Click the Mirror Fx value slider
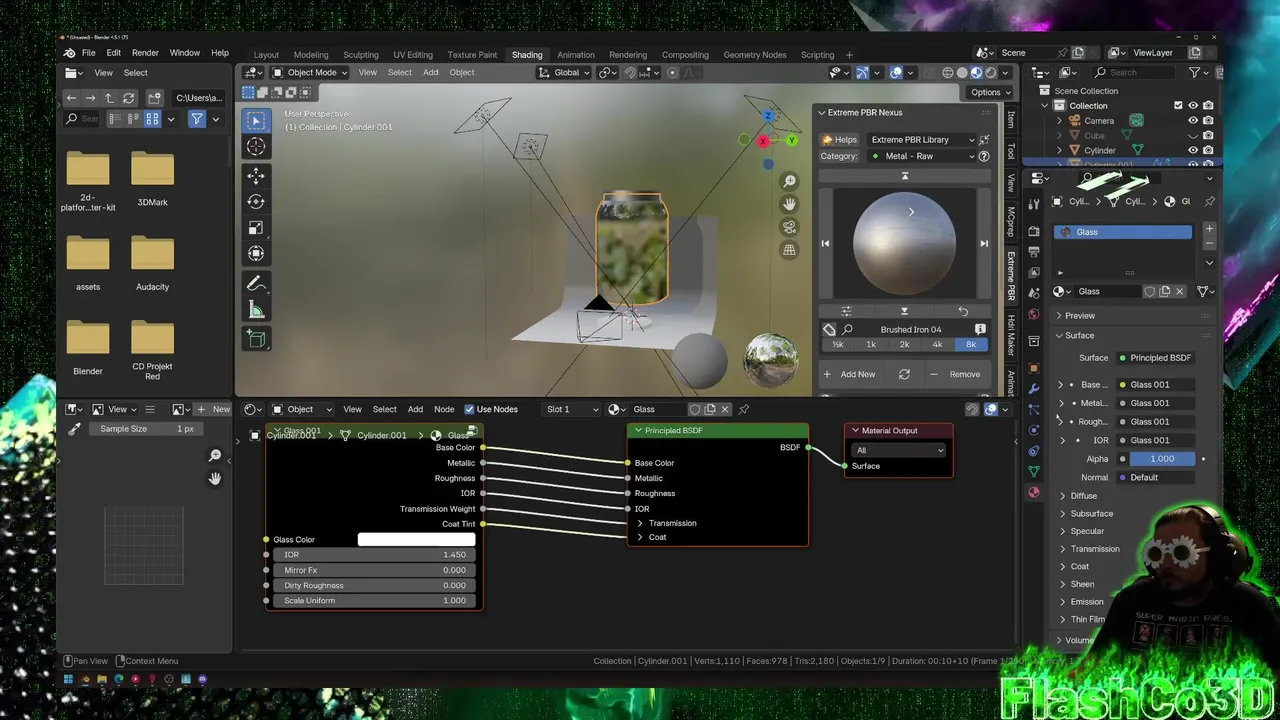The height and width of the screenshot is (720, 1280). [374, 570]
